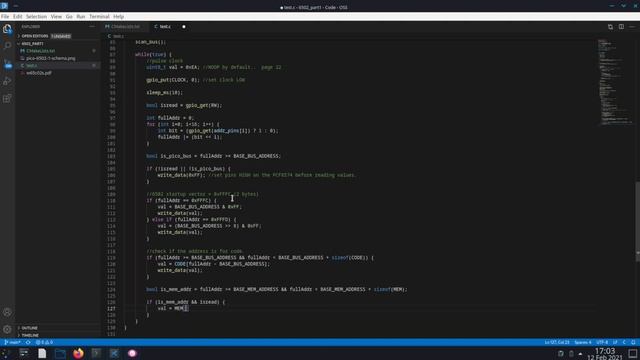Click the C language mode in status bar

[x=624, y=342]
